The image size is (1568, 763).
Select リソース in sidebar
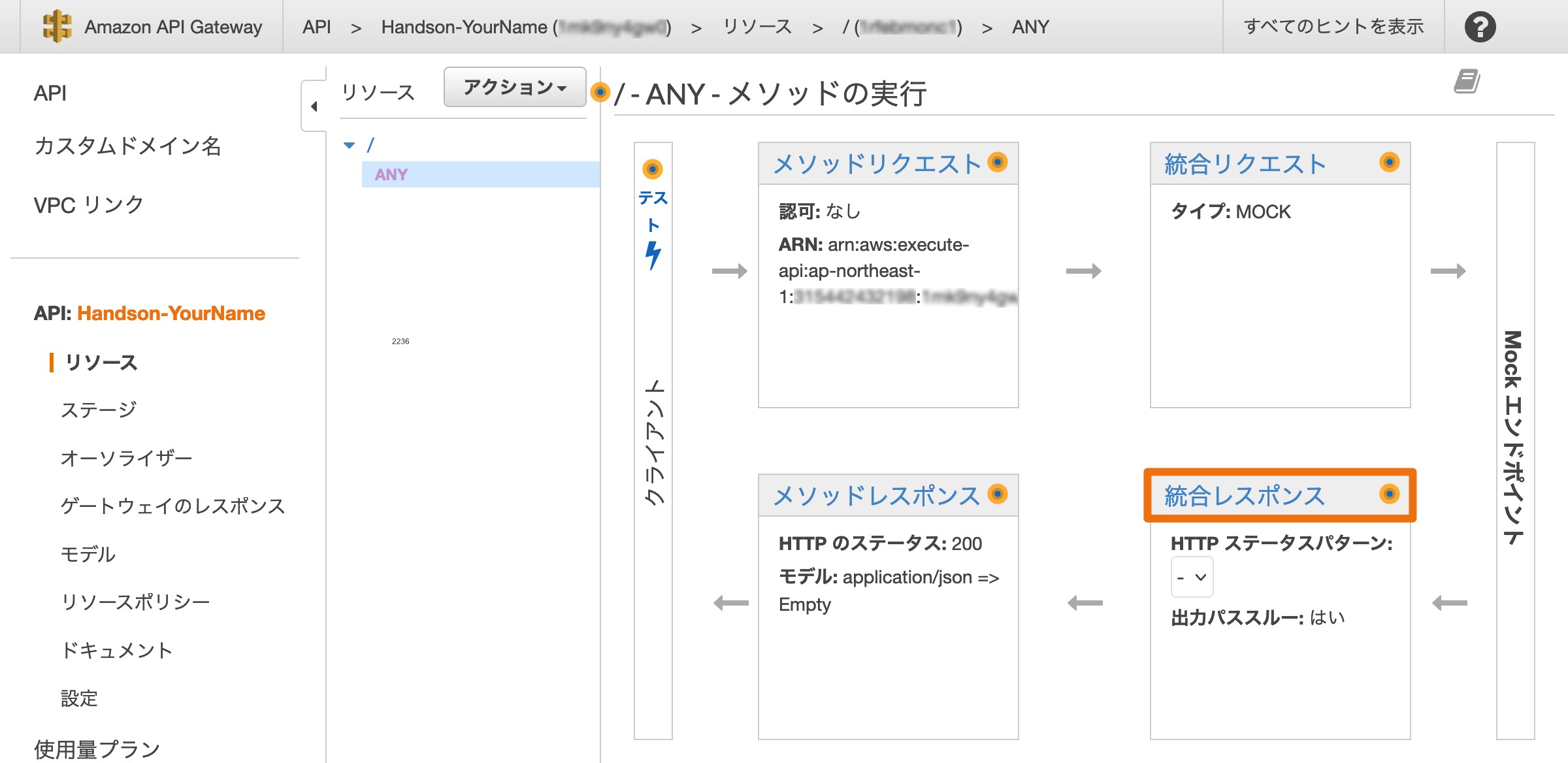pyautogui.click(x=101, y=363)
